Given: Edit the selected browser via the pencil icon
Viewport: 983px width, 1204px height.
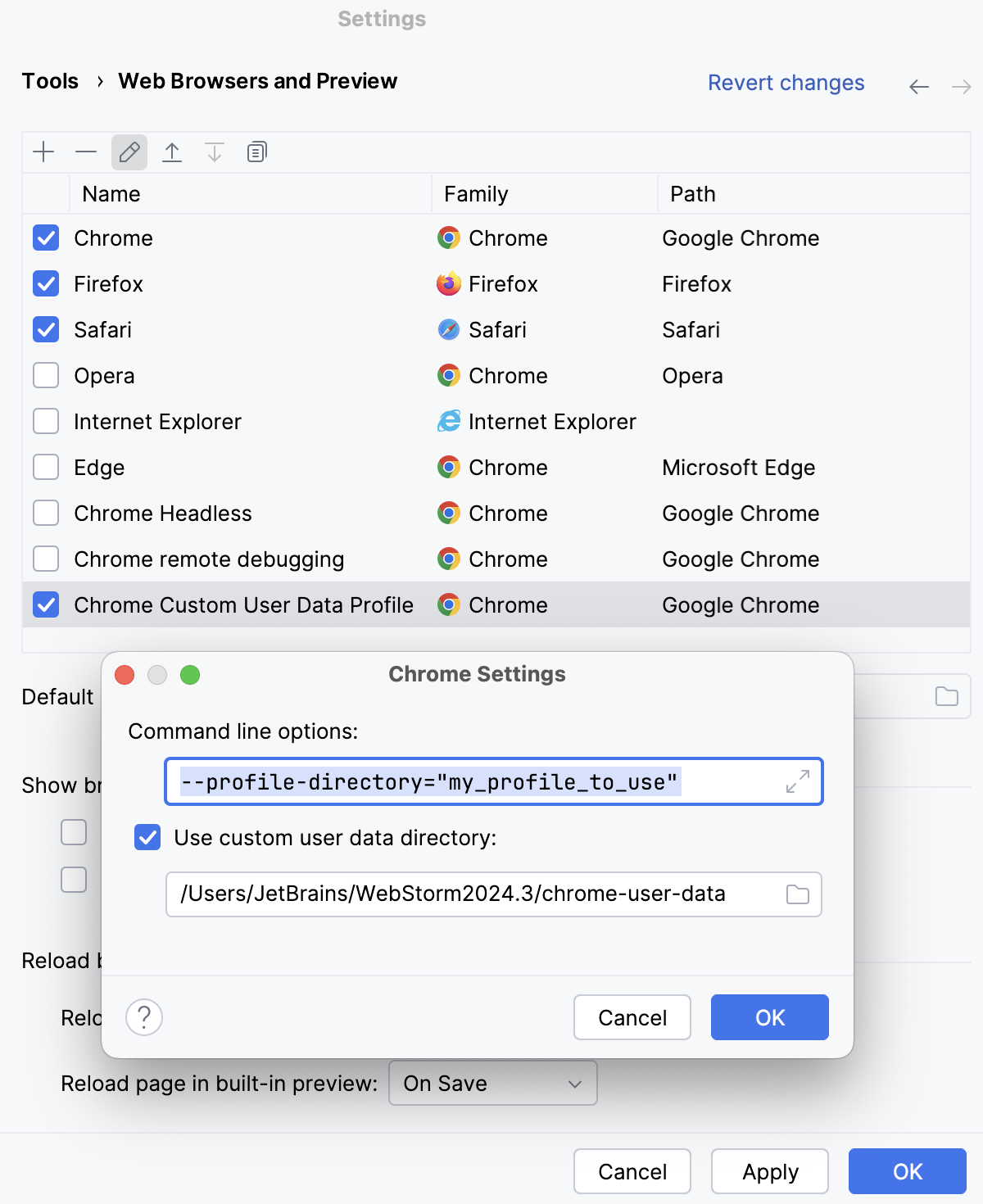Looking at the screenshot, I should 129,152.
